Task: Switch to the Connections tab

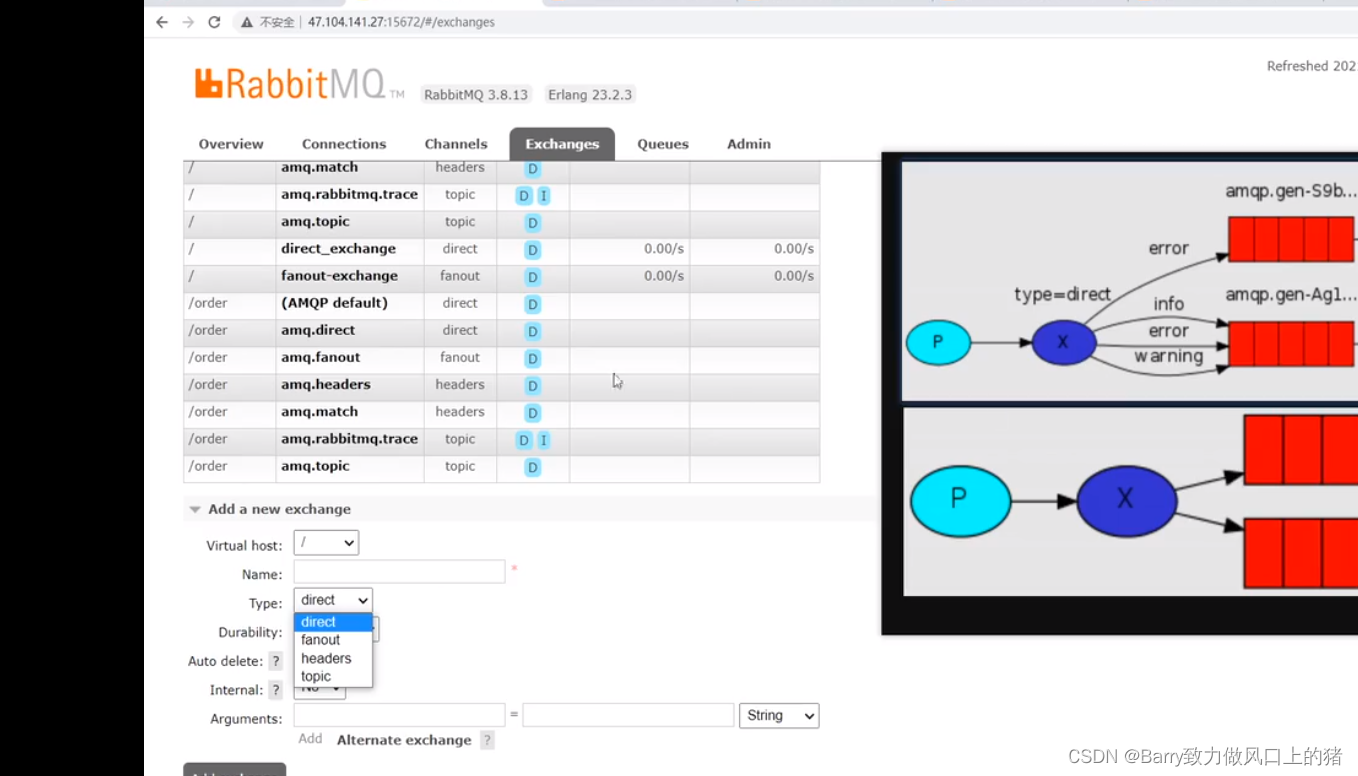Action: pos(344,144)
